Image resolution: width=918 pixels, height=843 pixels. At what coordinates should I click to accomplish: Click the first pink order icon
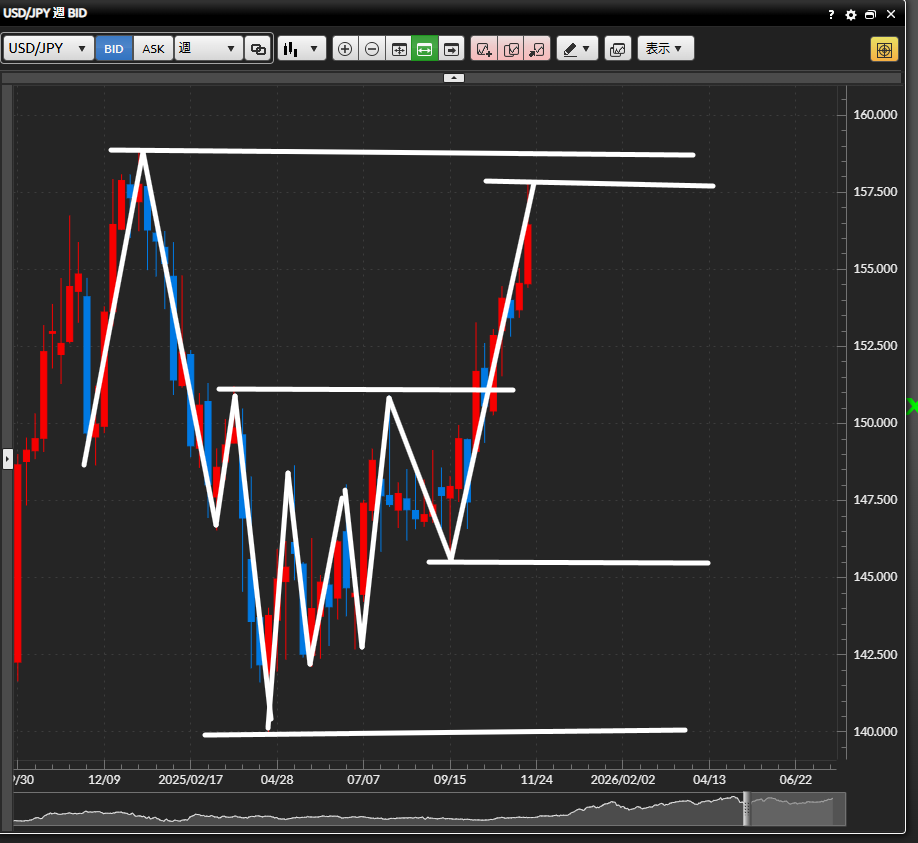[484, 49]
